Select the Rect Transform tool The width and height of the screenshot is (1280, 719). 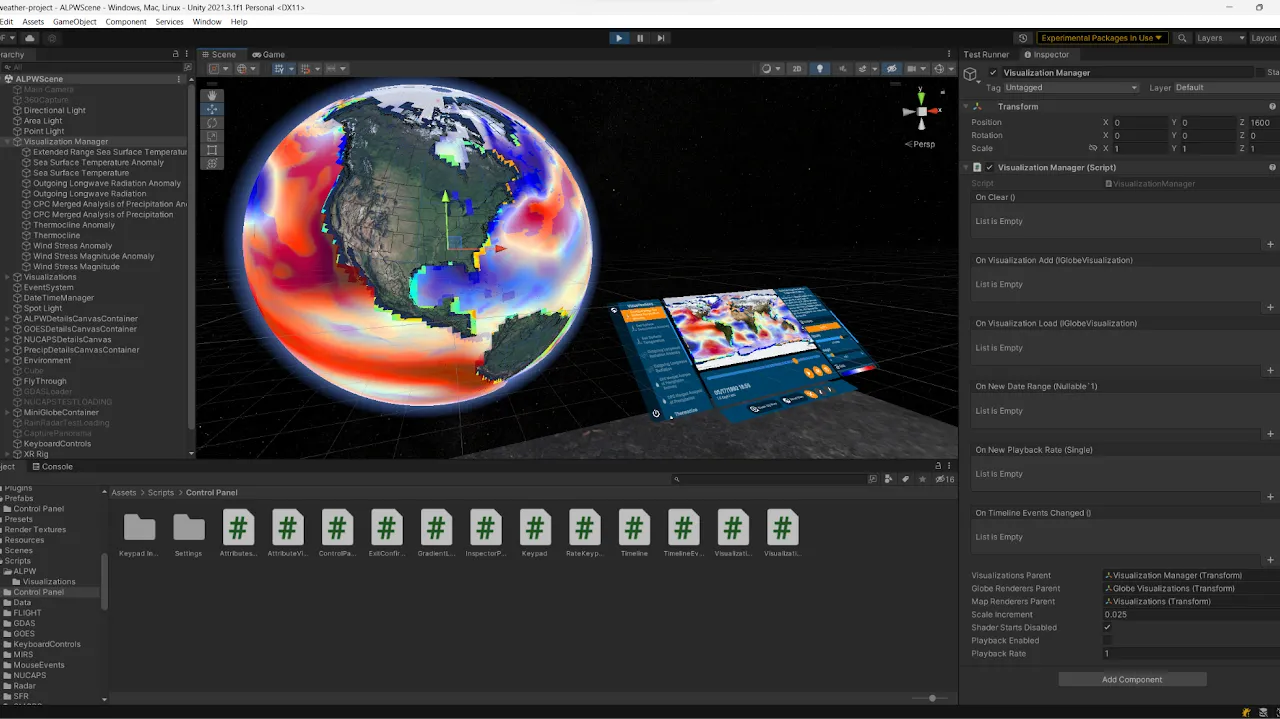pyautogui.click(x=212, y=150)
